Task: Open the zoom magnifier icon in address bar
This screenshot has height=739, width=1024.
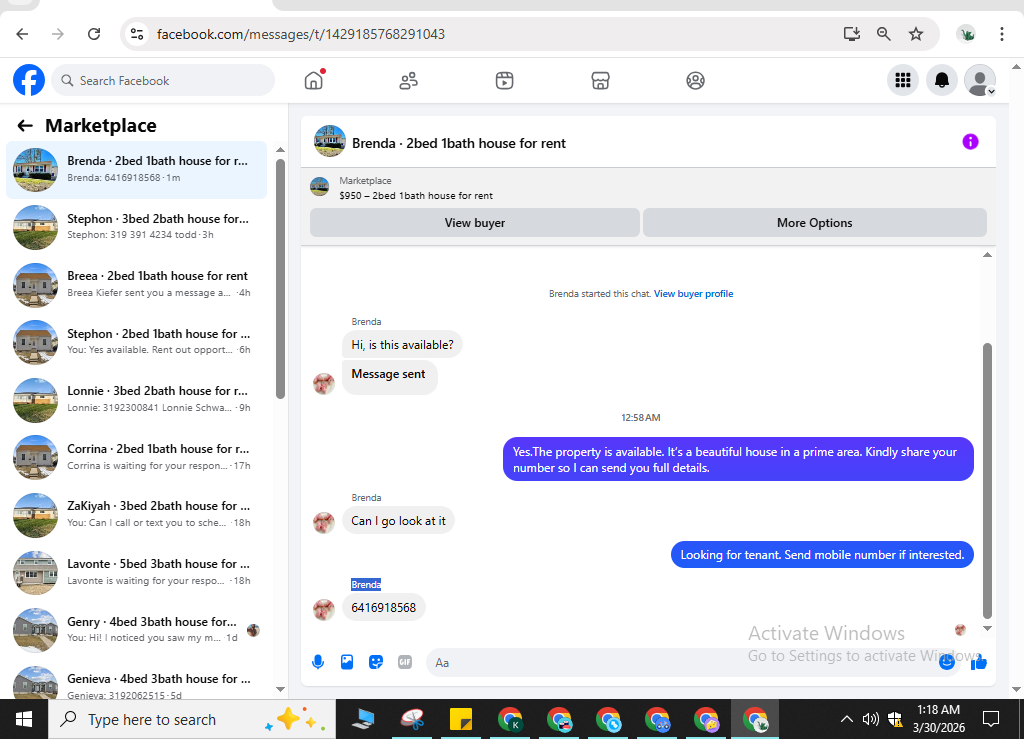Action: tap(884, 34)
